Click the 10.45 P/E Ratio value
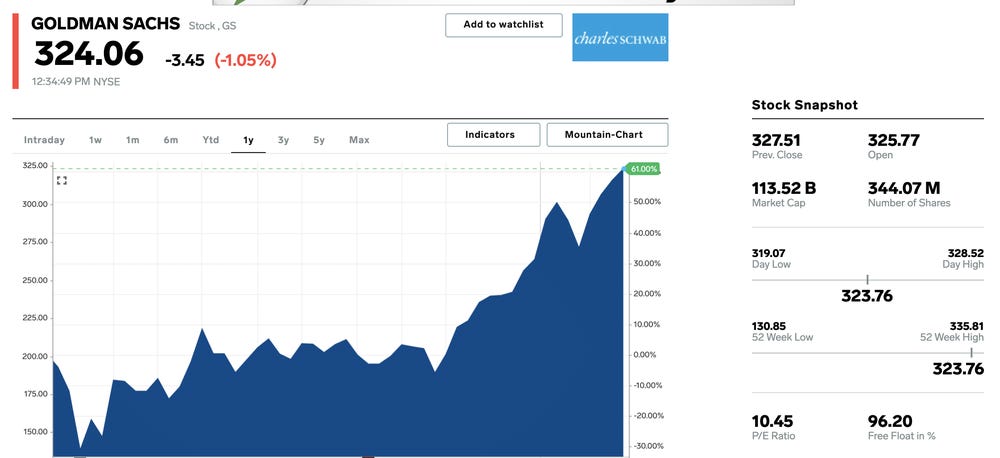 (772, 421)
